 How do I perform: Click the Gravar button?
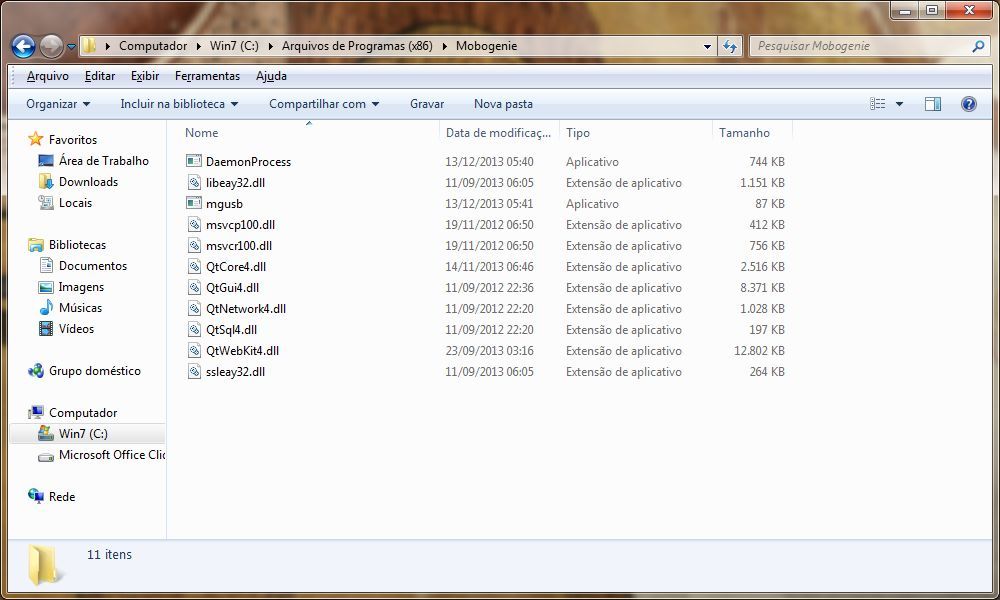coord(427,104)
